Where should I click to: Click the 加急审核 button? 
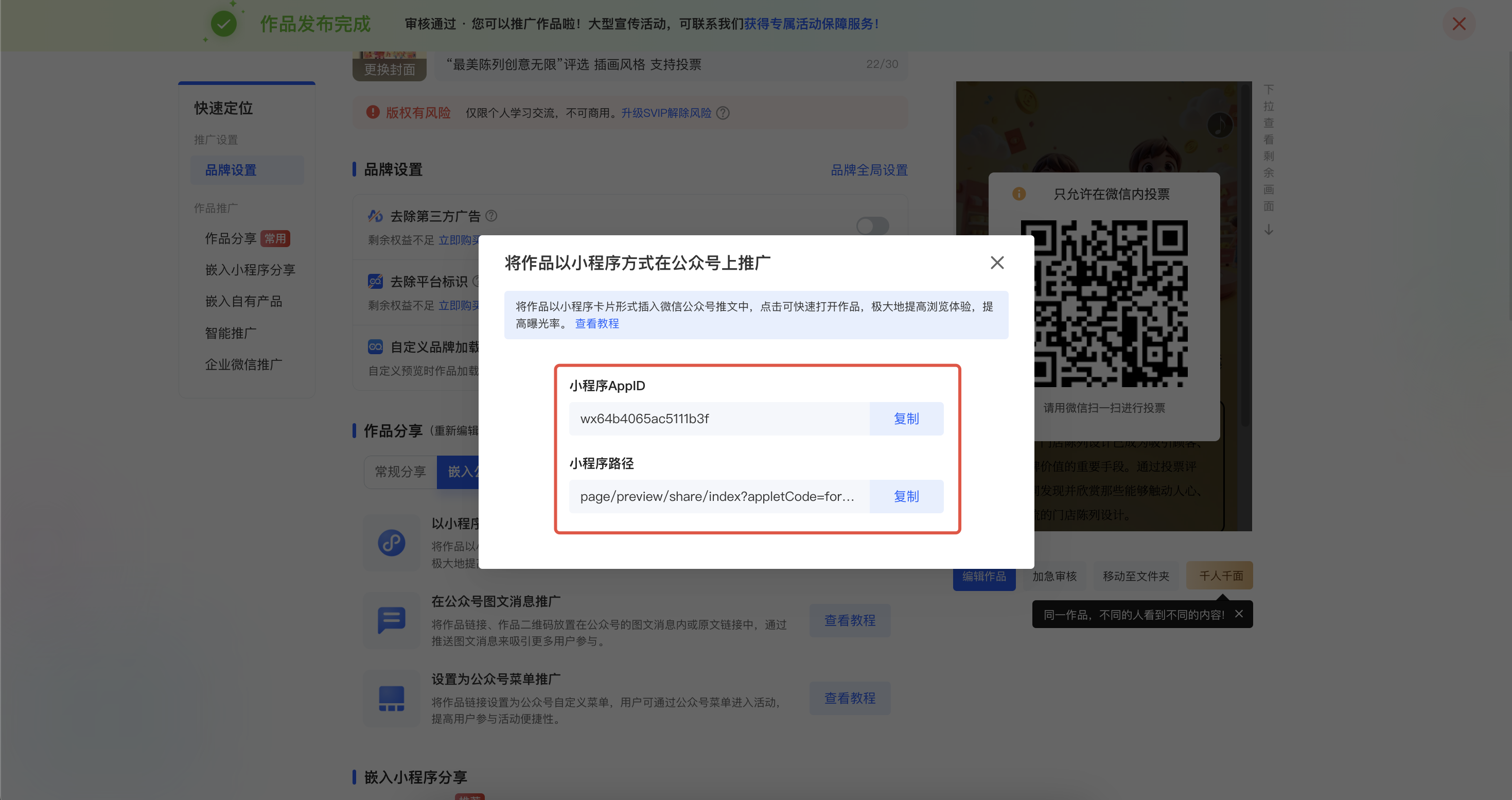tap(1055, 577)
